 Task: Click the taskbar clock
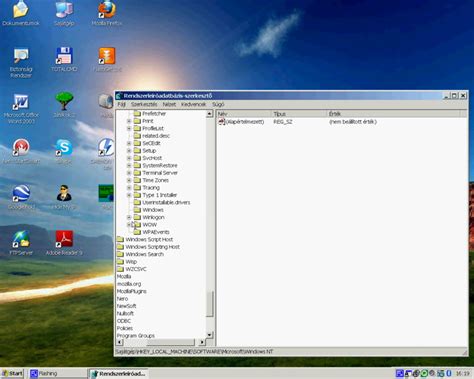click(463, 373)
